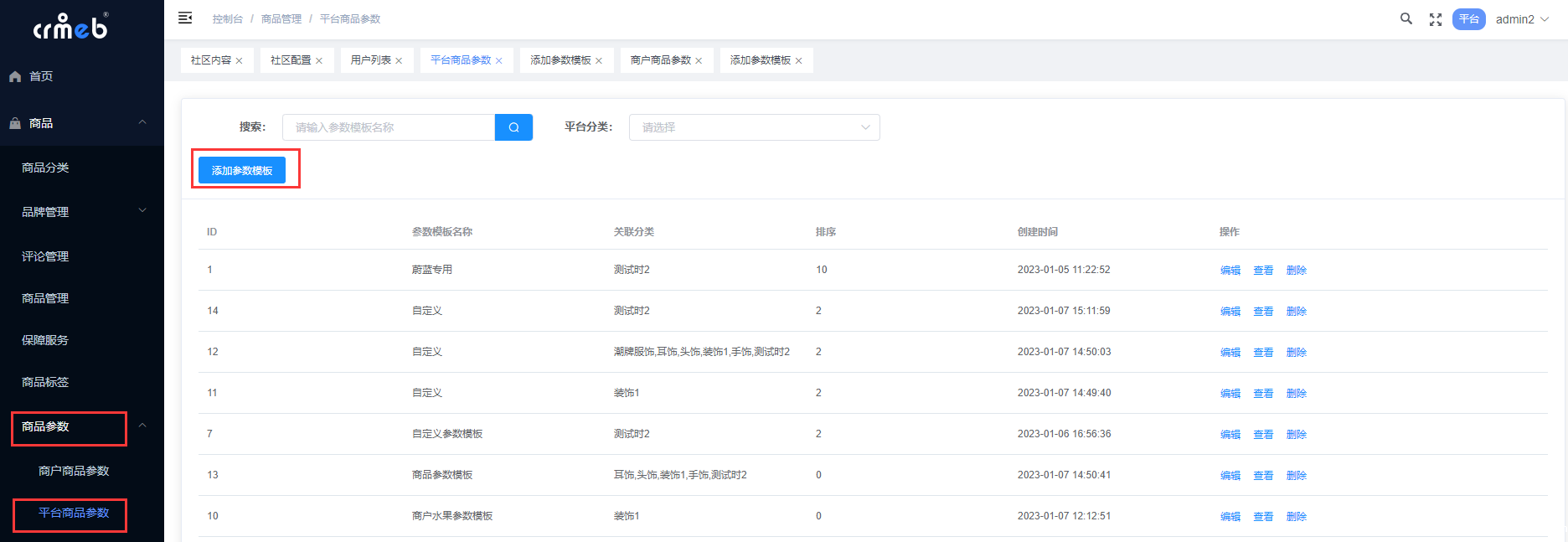Close the 商户商品参数 tab
This screenshot has width=1568, height=542.
pyautogui.click(x=699, y=61)
